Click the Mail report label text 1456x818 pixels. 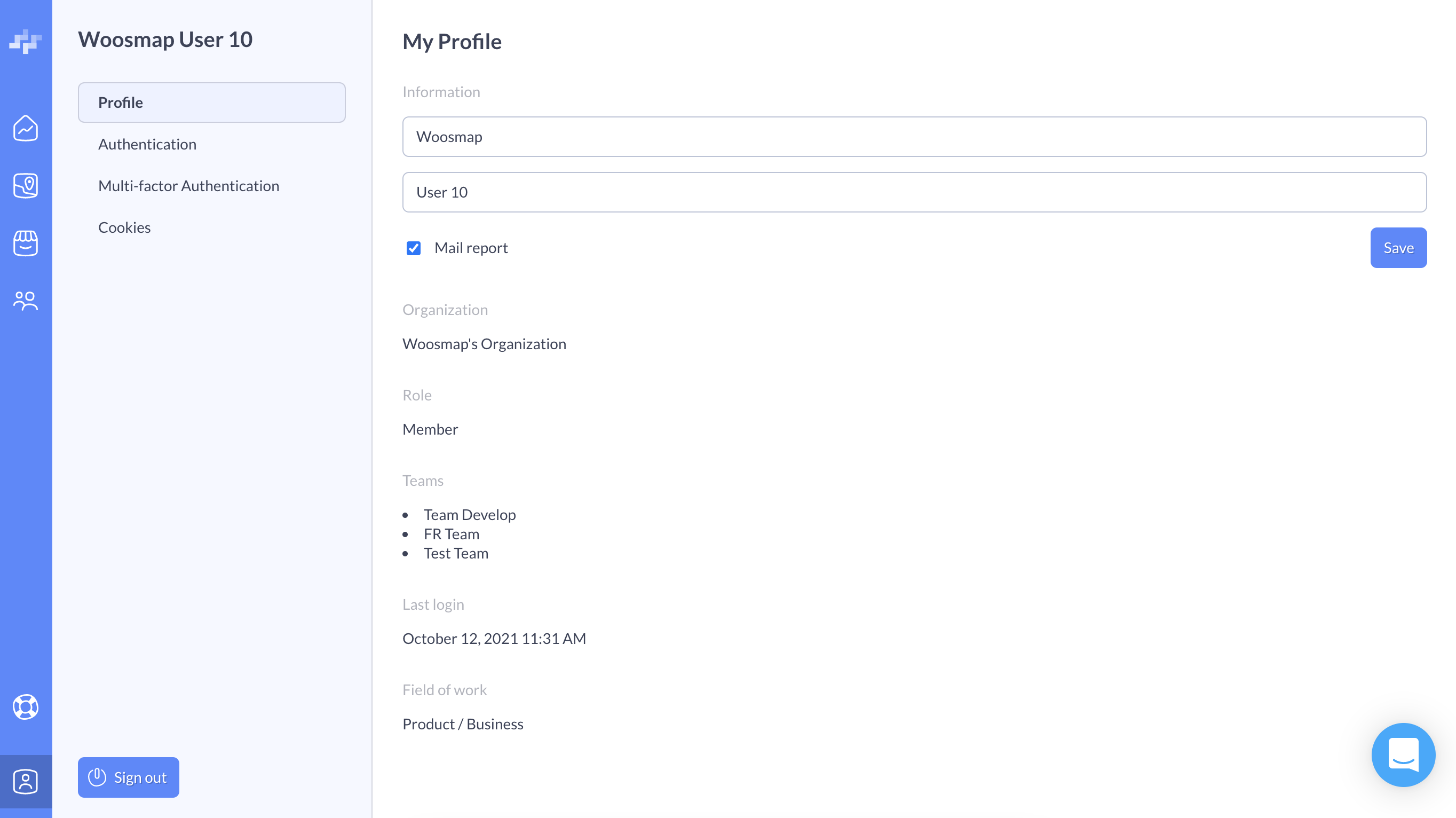click(471, 248)
